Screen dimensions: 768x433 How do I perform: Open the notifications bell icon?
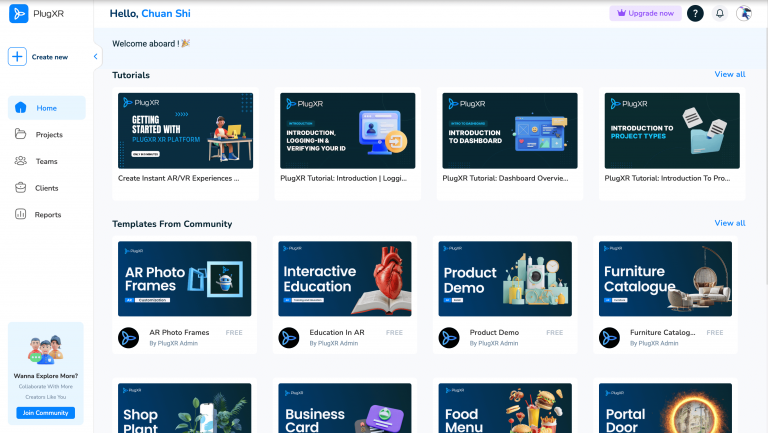[719, 13]
